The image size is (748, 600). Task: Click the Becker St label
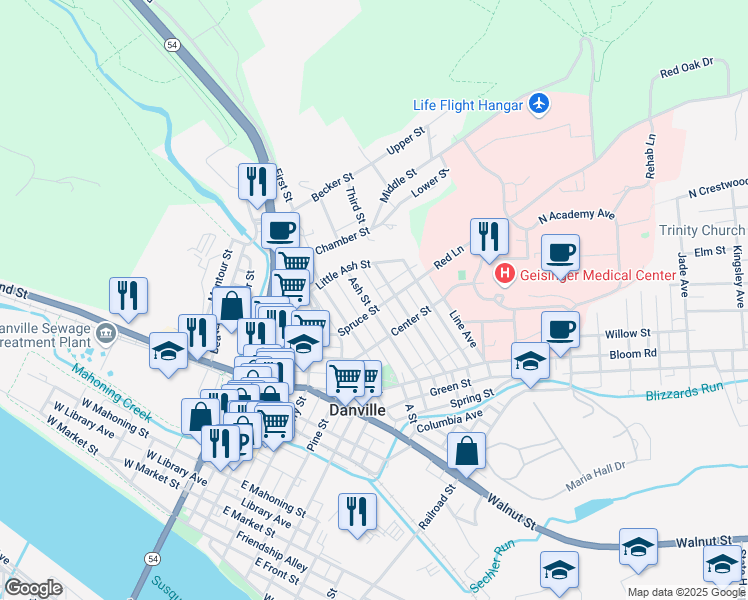tap(332, 187)
